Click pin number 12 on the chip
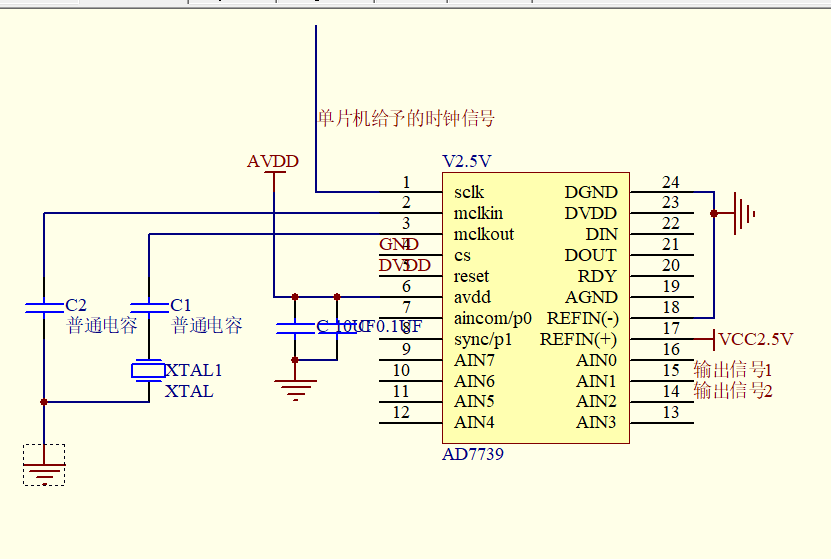The image size is (831, 559). pyautogui.click(x=401, y=412)
